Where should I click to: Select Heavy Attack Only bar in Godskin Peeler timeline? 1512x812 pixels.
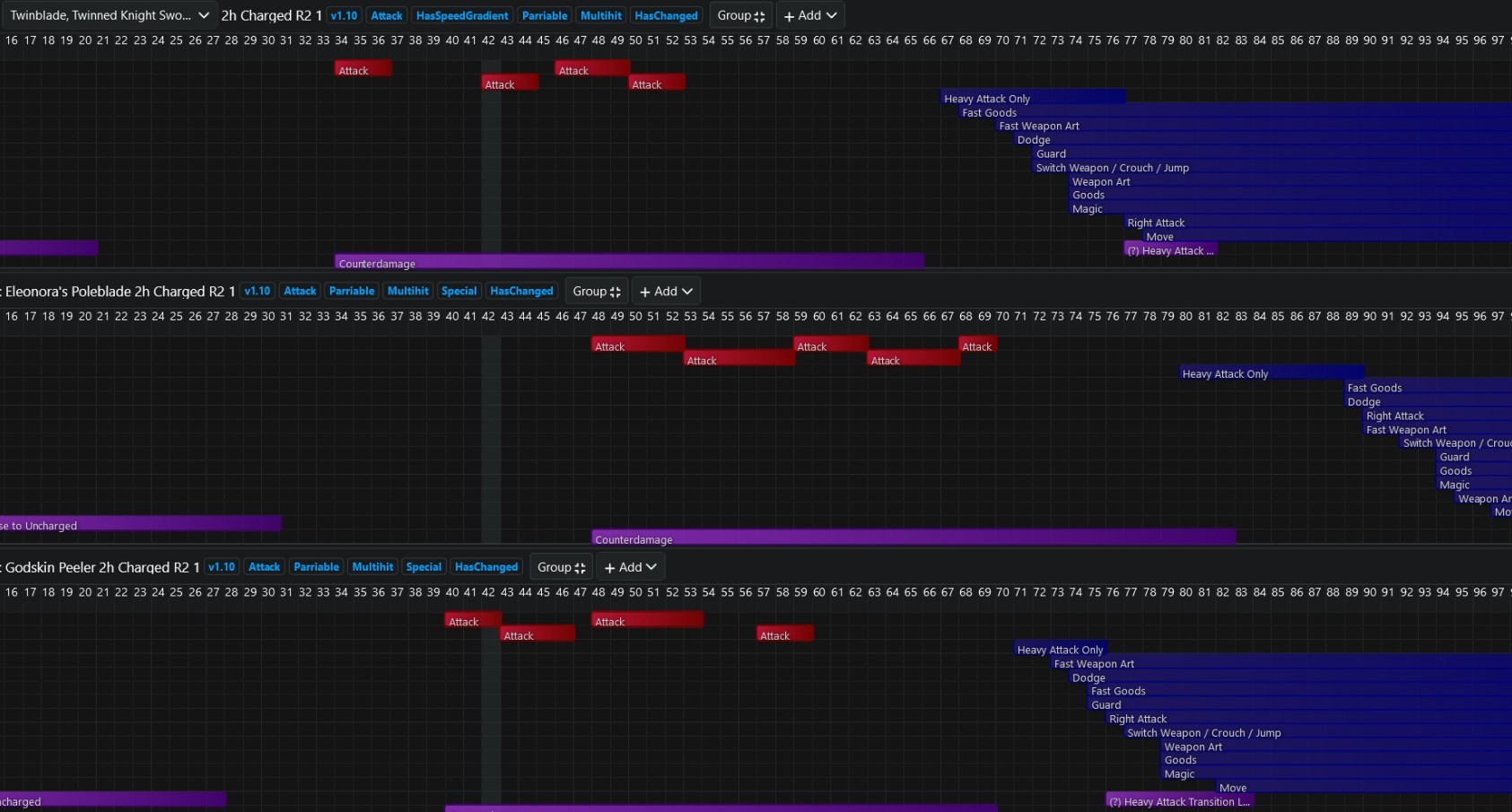point(1061,650)
